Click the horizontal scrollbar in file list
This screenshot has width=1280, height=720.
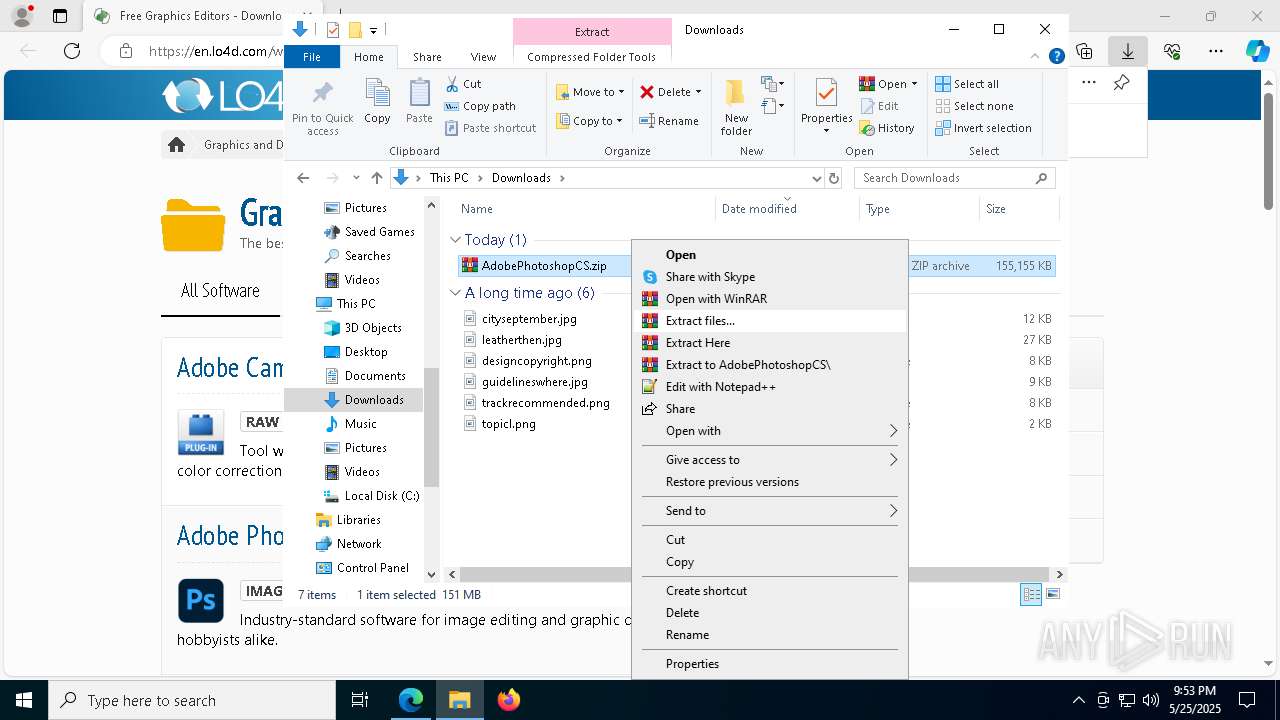pyautogui.click(x=755, y=574)
